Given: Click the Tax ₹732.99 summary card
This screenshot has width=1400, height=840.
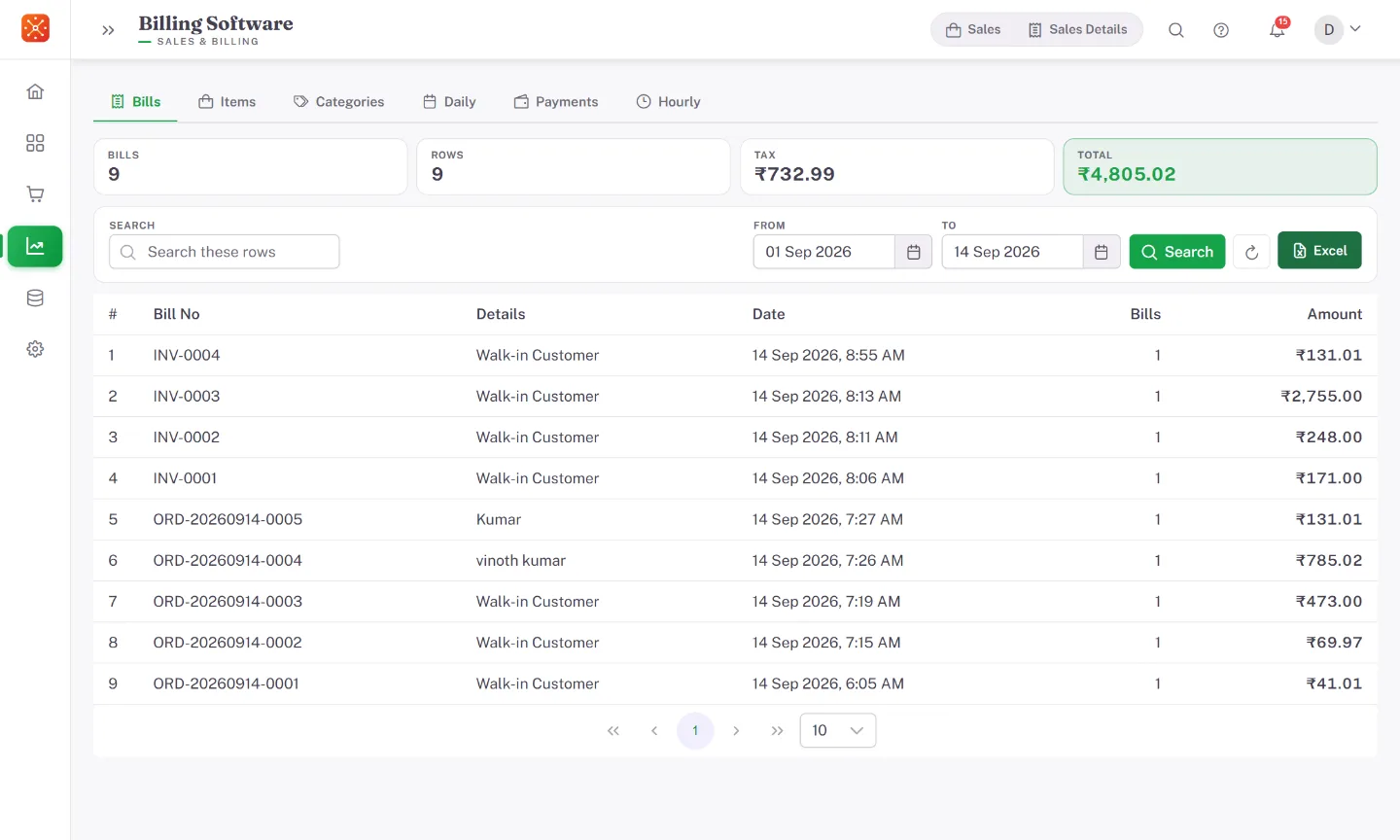Looking at the screenshot, I should point(897,166).
